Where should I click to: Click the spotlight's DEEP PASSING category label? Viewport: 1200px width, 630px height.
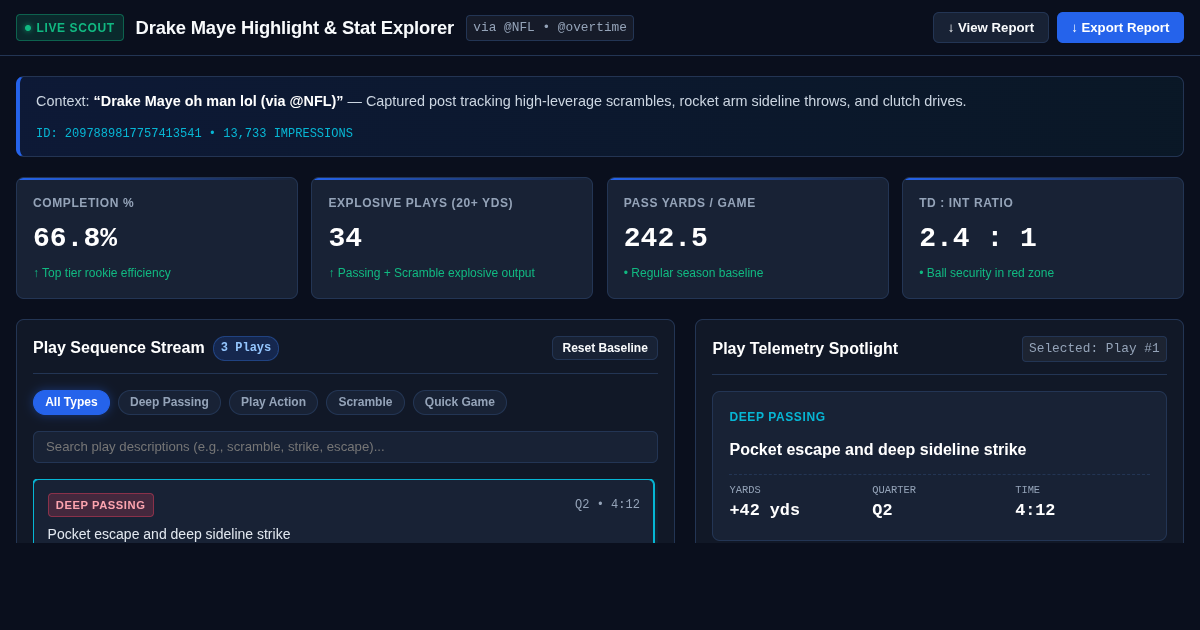coord(777,417)
